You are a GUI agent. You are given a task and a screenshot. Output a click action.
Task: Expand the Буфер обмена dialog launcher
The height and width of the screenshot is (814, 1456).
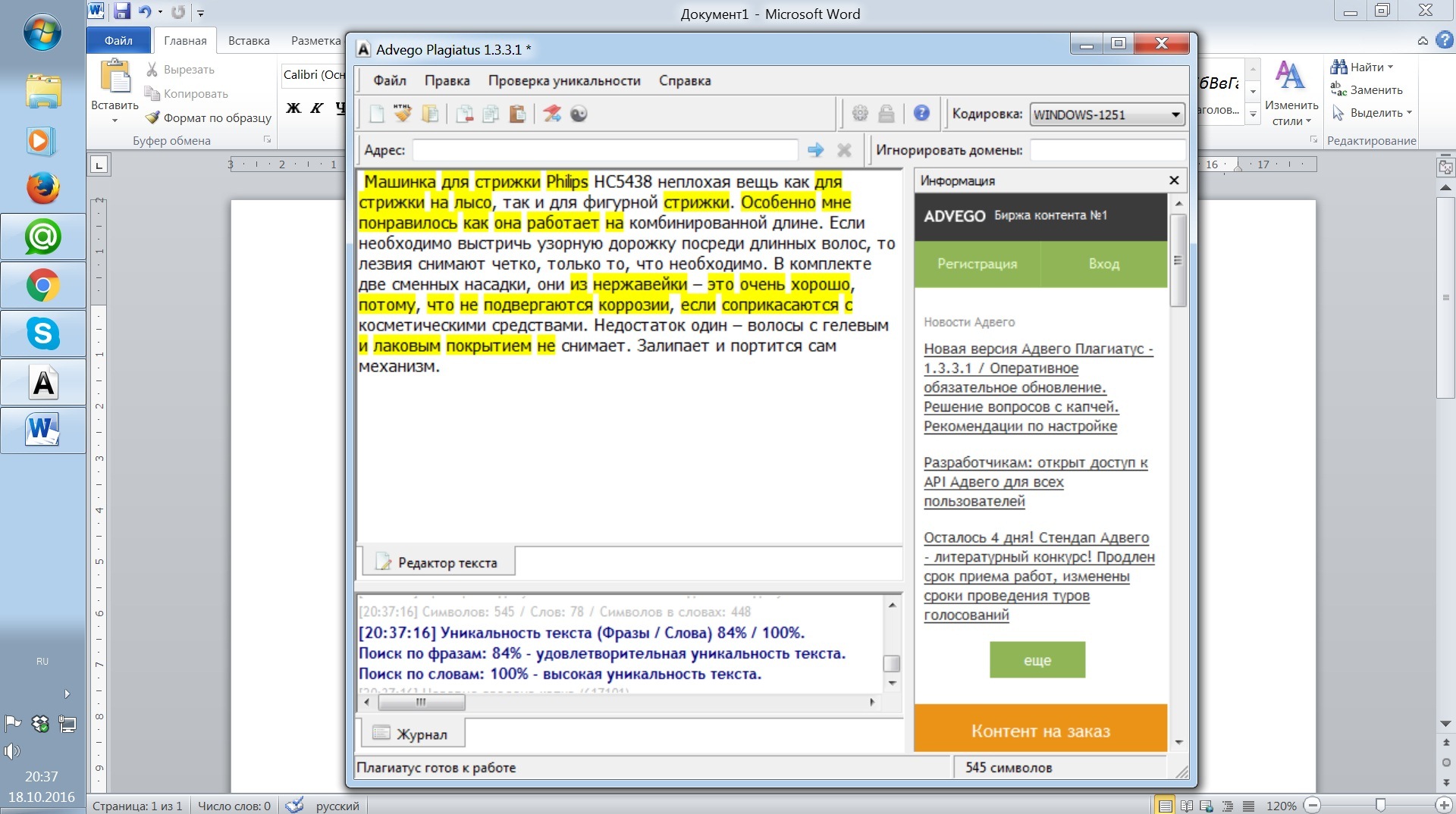(267, 140)
